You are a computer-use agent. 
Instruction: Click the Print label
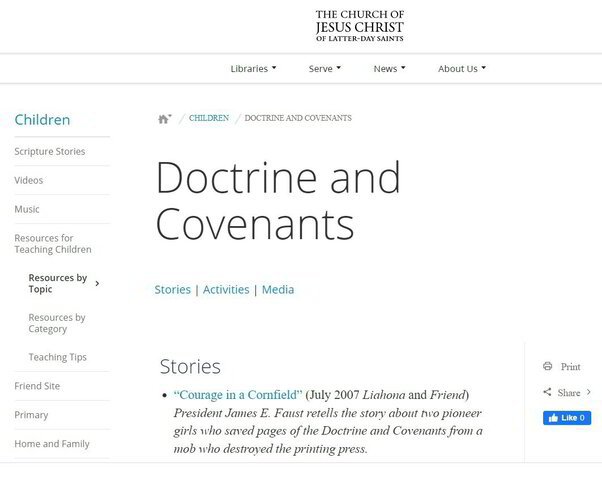coord(571,367)
